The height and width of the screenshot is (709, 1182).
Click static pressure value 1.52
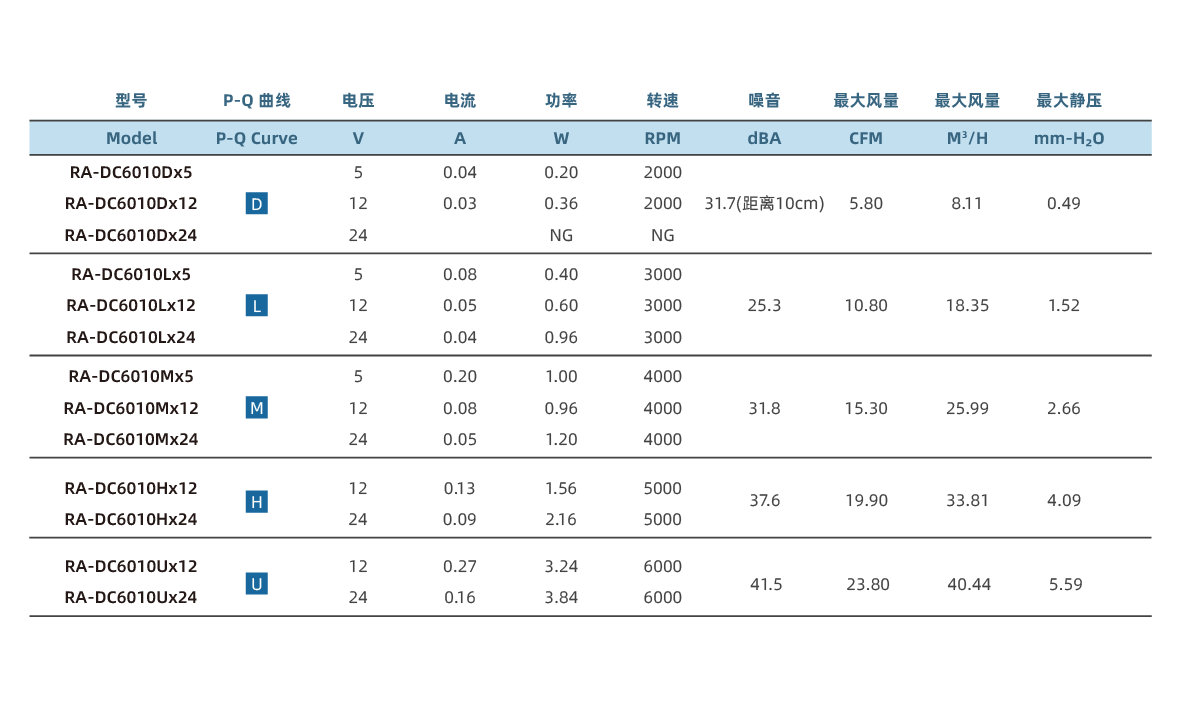coord(1064,306)
